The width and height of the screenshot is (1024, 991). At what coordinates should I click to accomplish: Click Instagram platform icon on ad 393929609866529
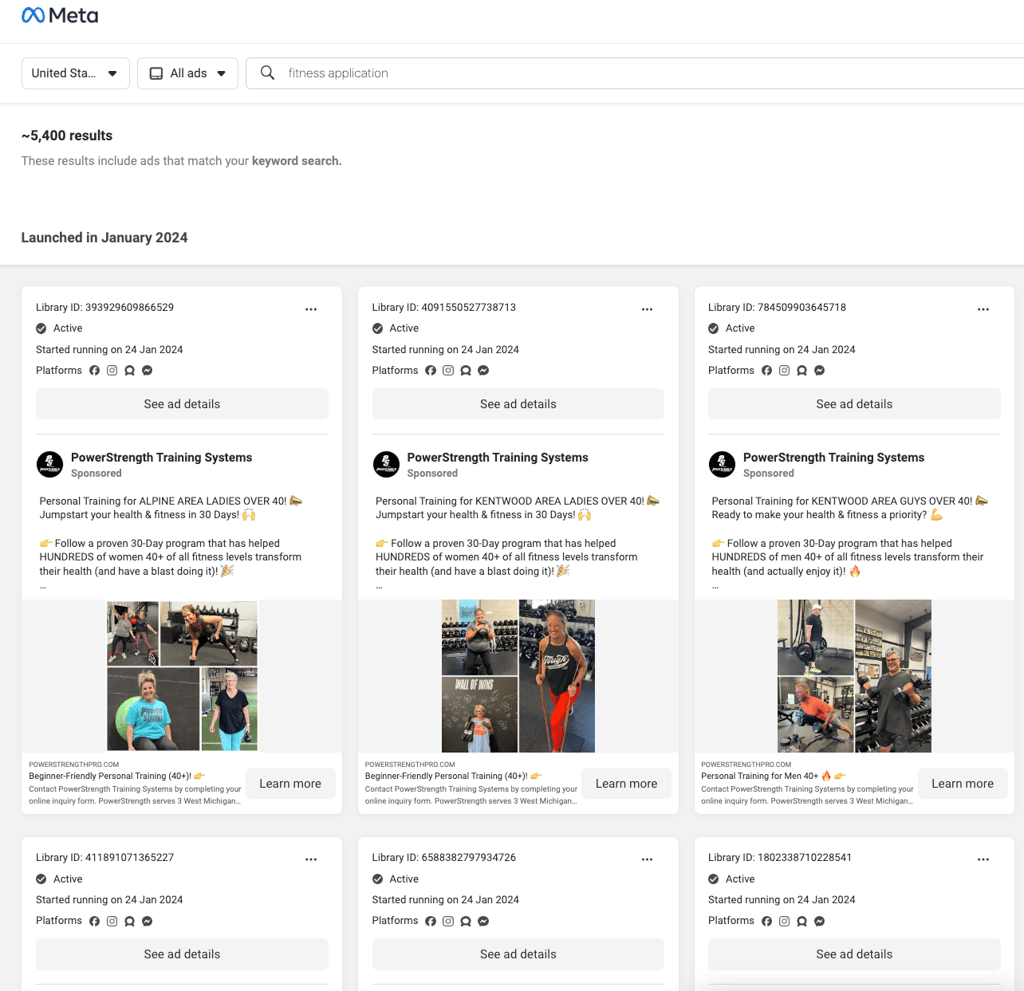click(112, 370)
